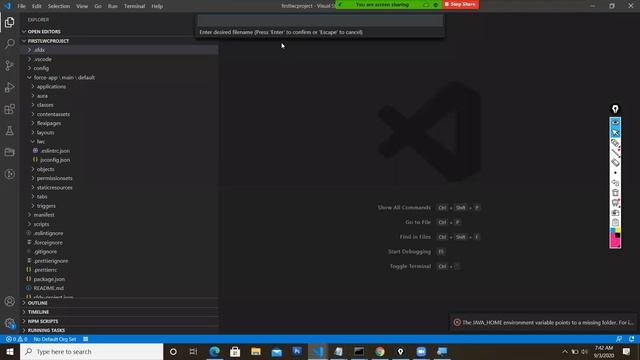Open Chrome from the Windows taskbar
Image resolution: width=640 pixels, height=360 pixels.
(380, 351)
